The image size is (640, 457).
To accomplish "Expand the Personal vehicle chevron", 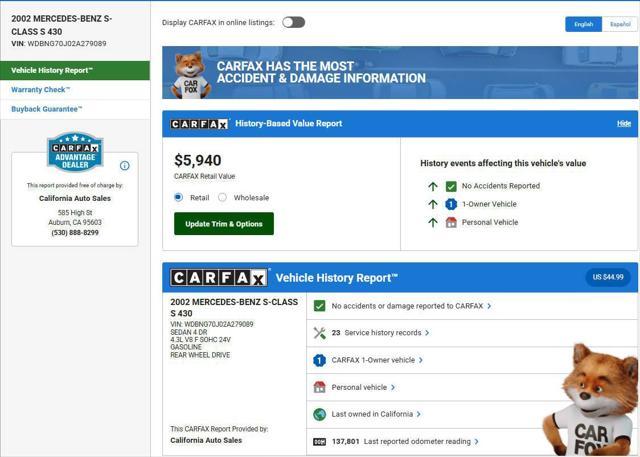I will coord(393,387).
